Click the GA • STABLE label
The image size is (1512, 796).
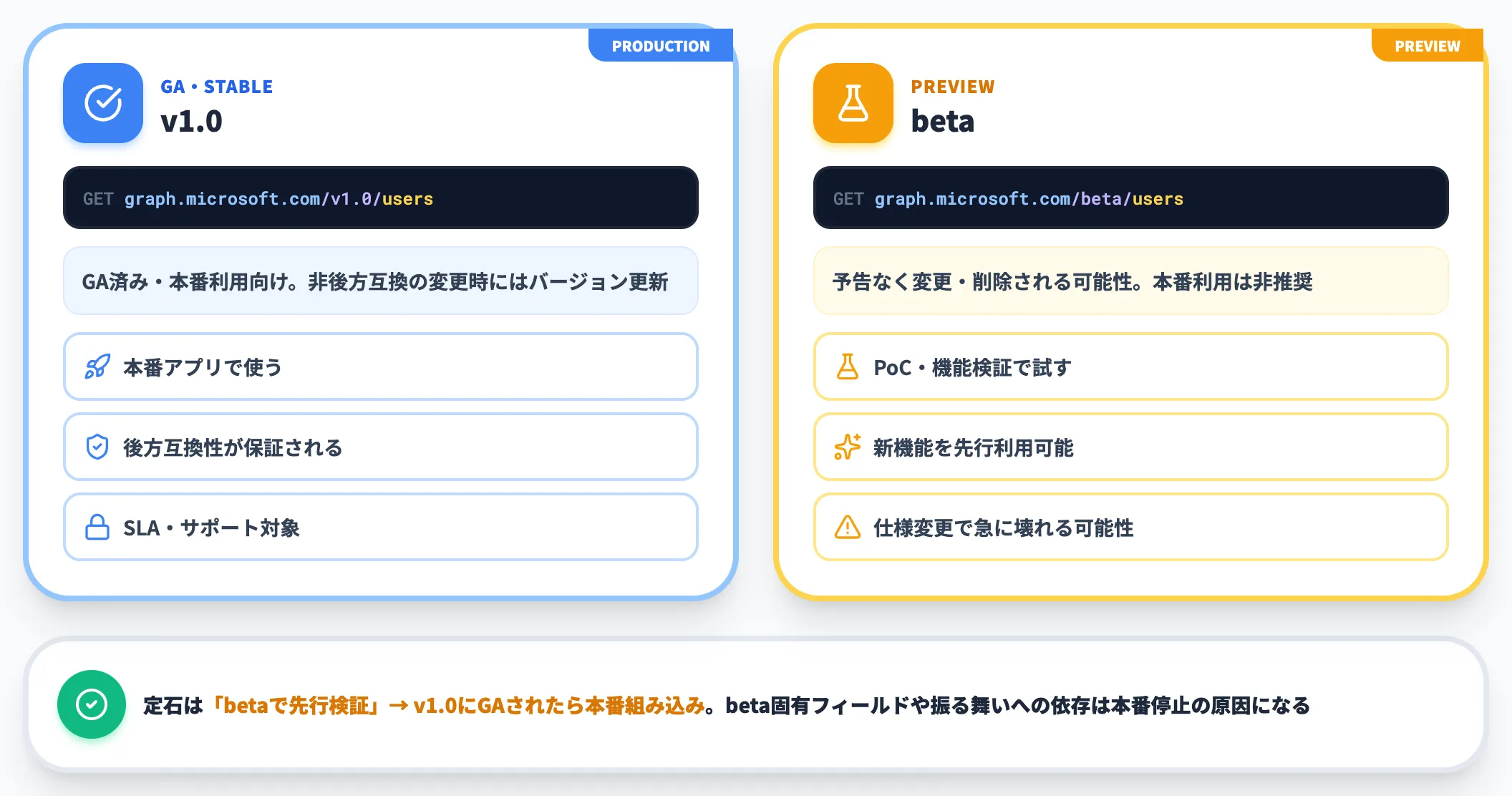(216, 87)
